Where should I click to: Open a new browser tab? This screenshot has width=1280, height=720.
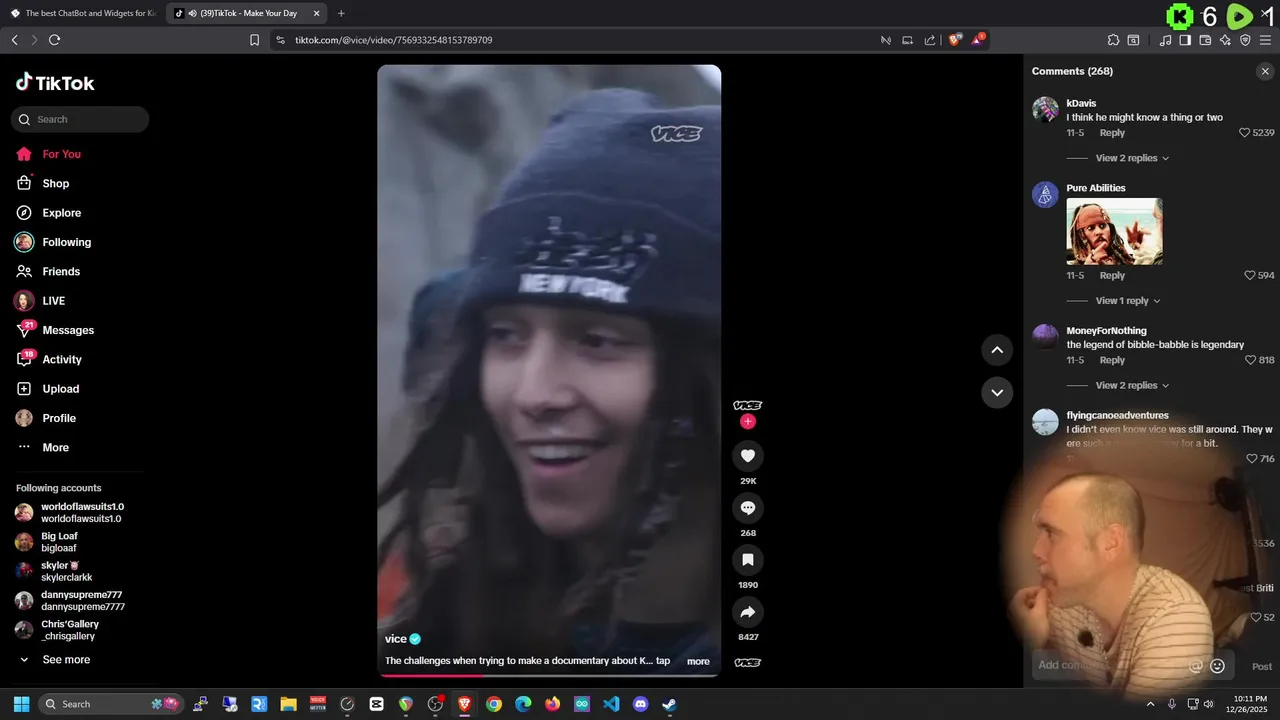point(341,13)
